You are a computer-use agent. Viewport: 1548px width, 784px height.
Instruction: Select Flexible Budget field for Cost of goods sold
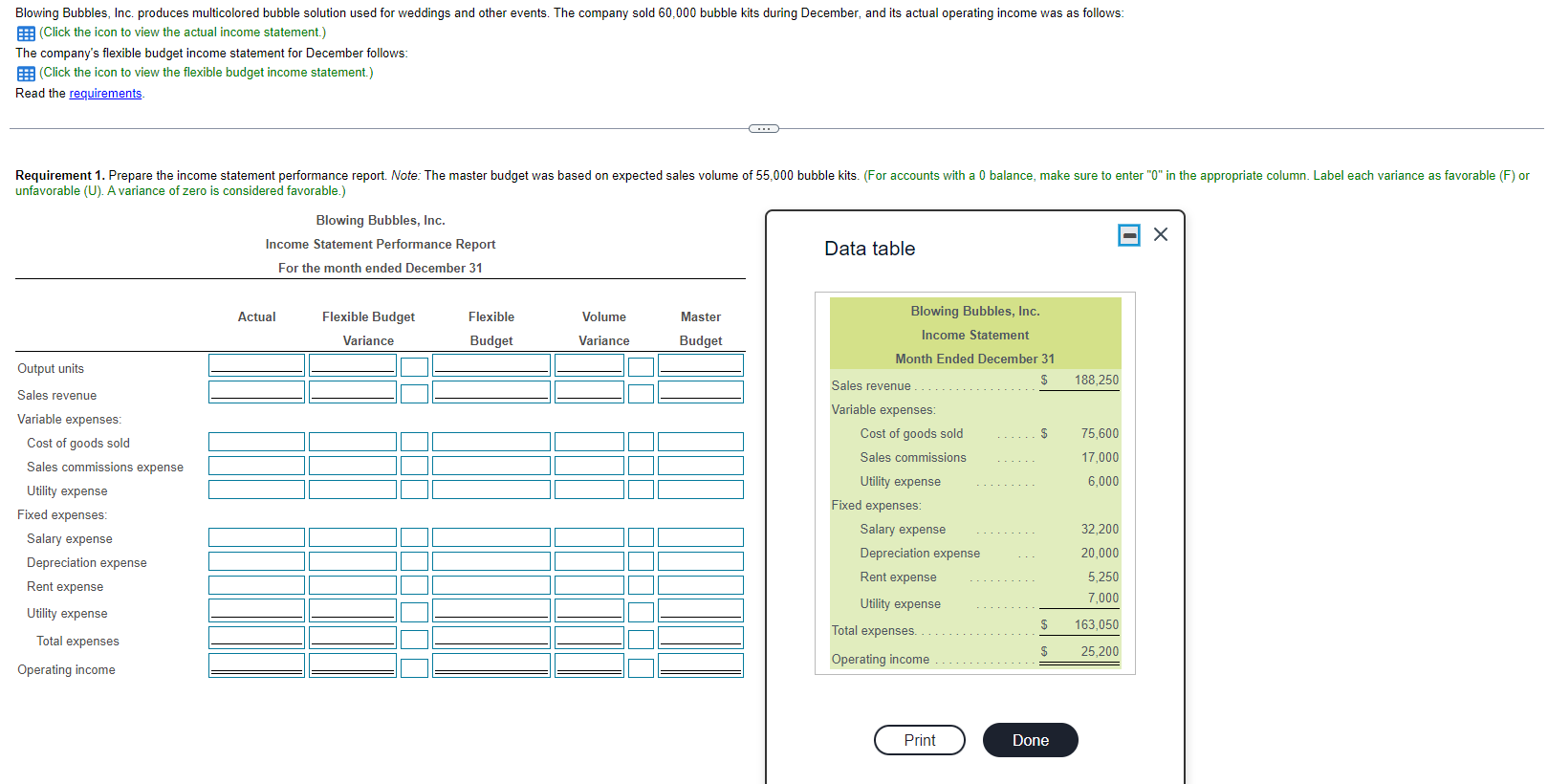point(491,442)
